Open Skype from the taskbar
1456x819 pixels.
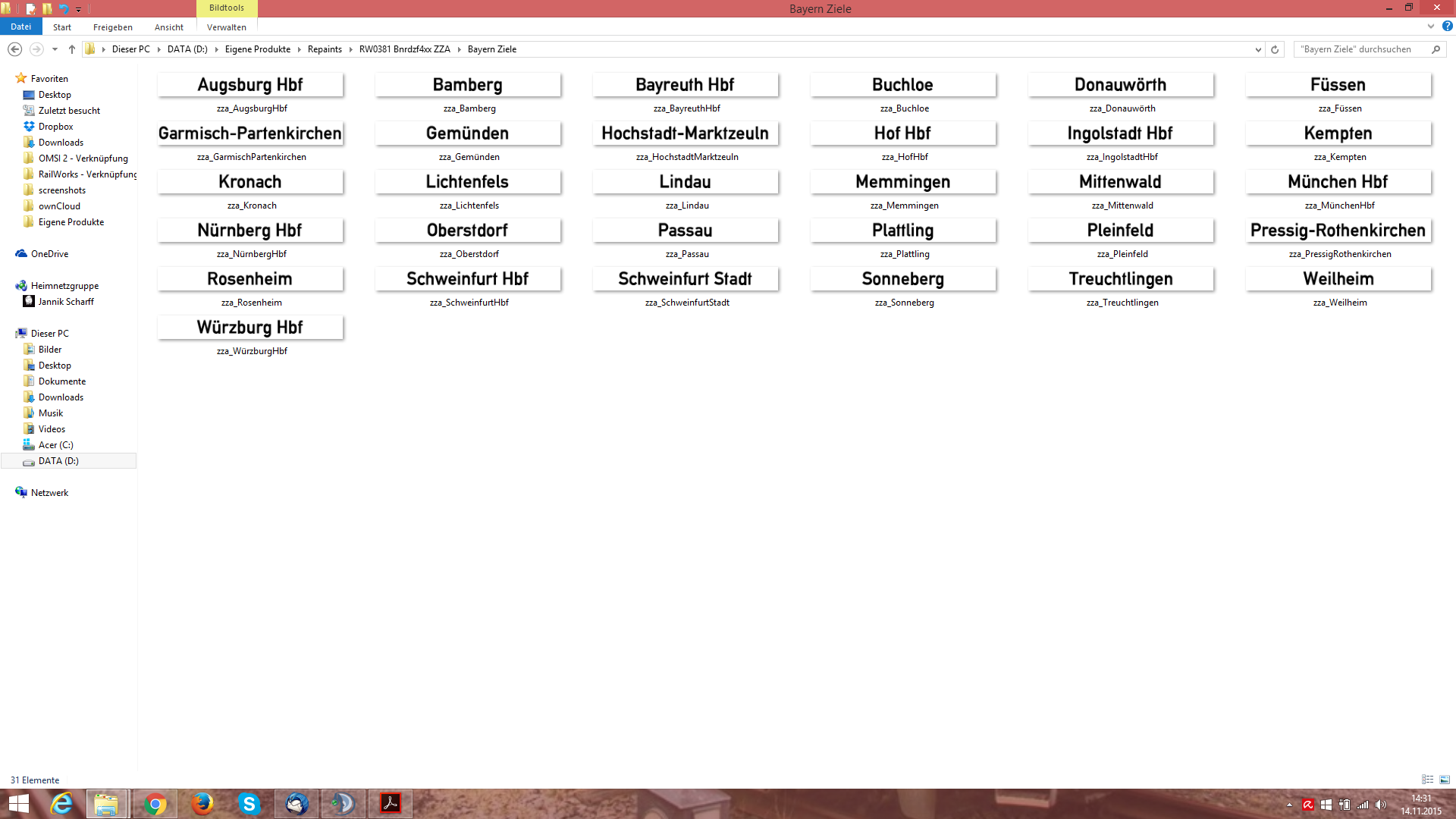[249, 804]
